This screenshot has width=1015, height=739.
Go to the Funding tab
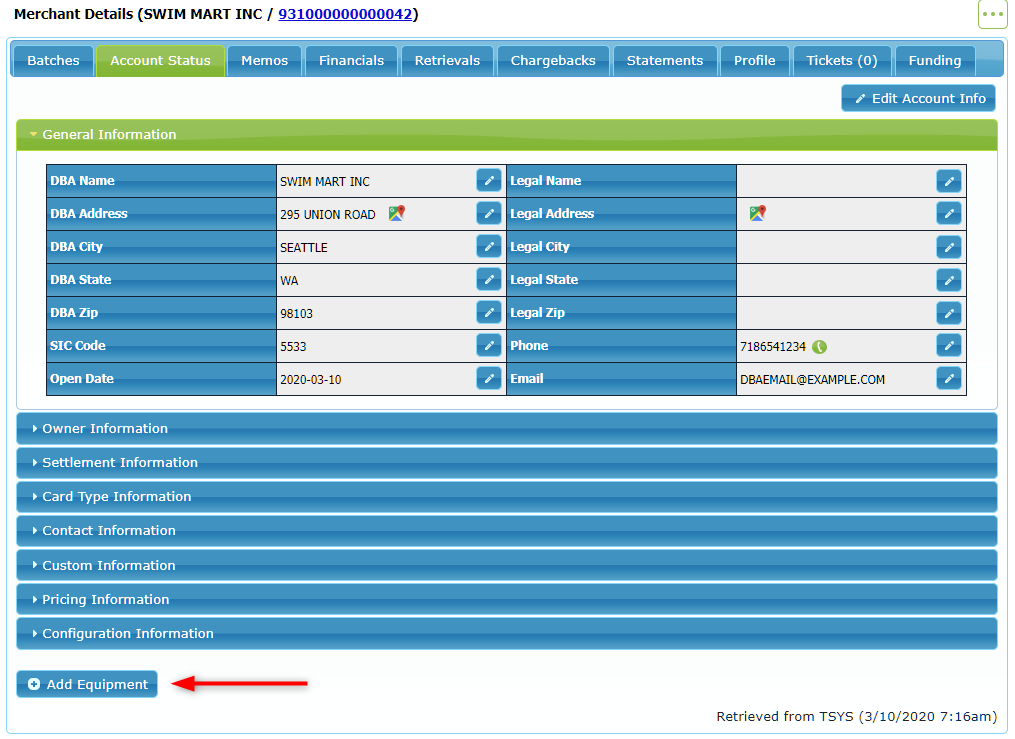coord(935,61)
